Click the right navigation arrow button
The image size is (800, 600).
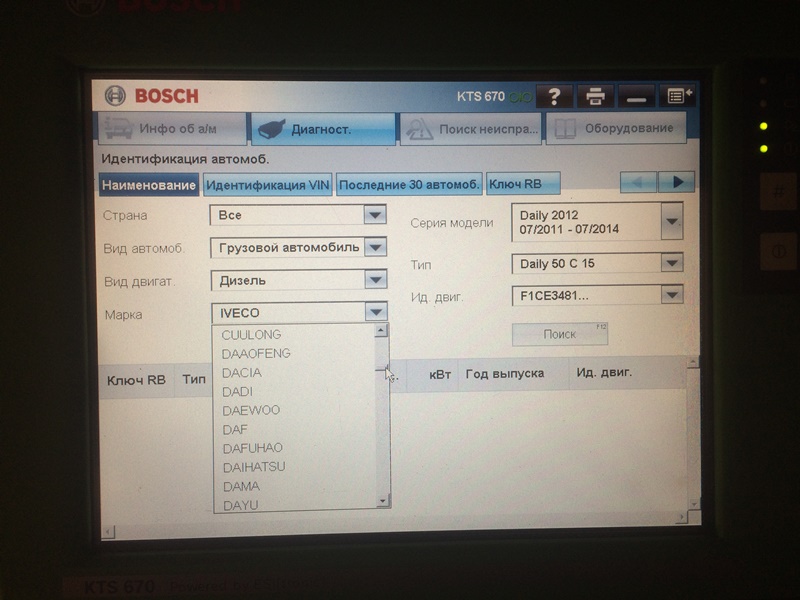click(x=677, y=182)
